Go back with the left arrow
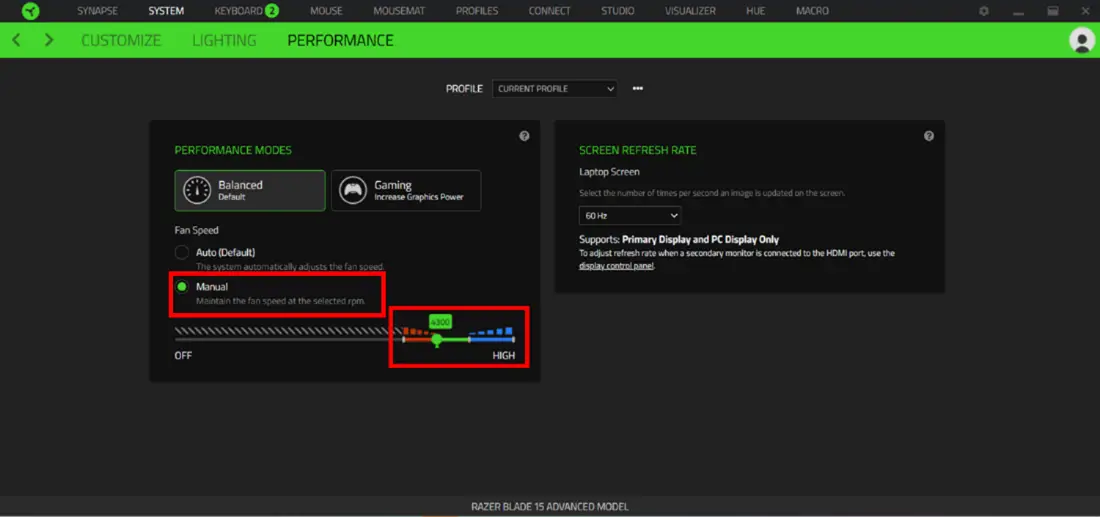 pos(16,40)
